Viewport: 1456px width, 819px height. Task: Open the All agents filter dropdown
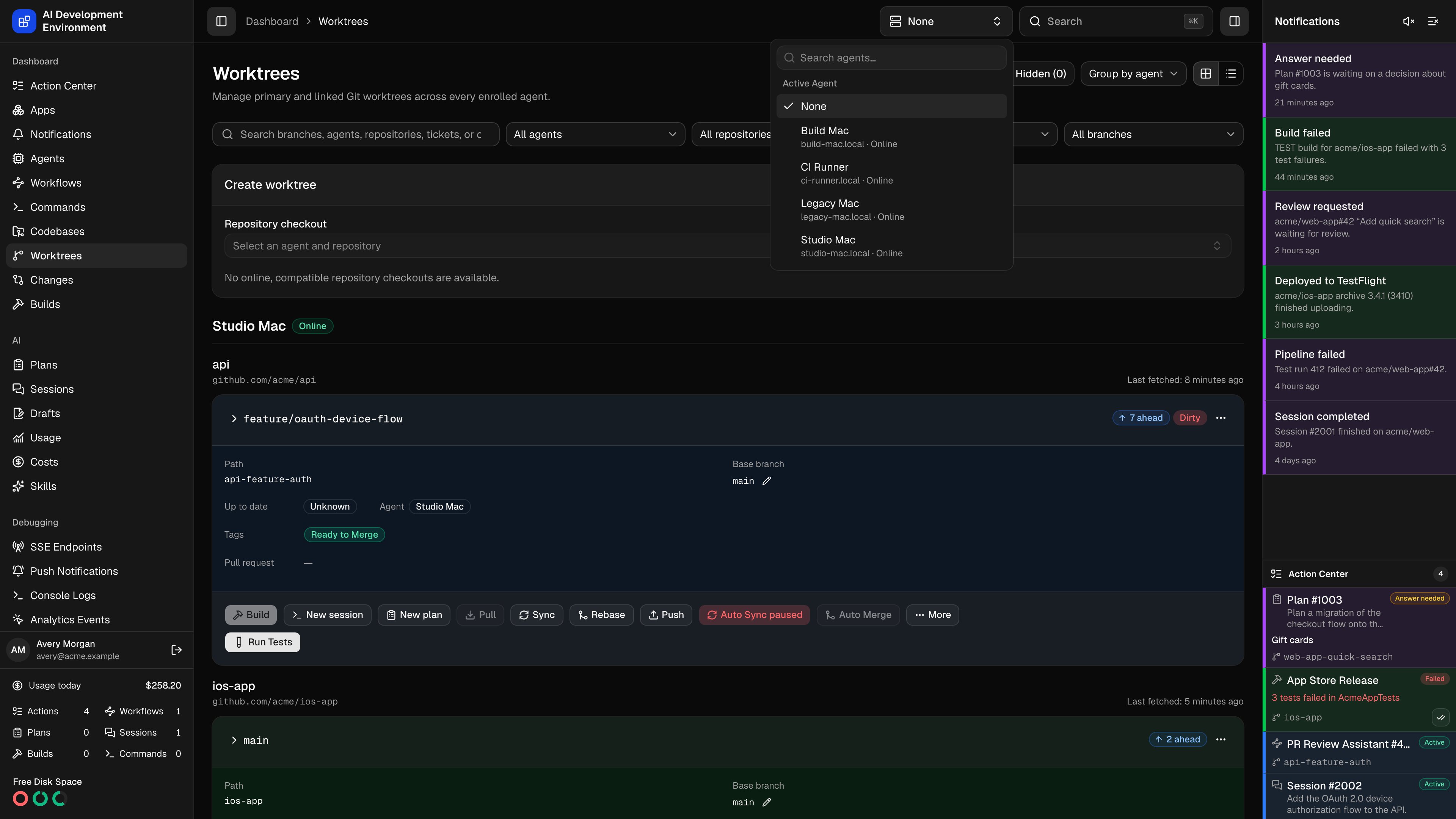(595, 135)
